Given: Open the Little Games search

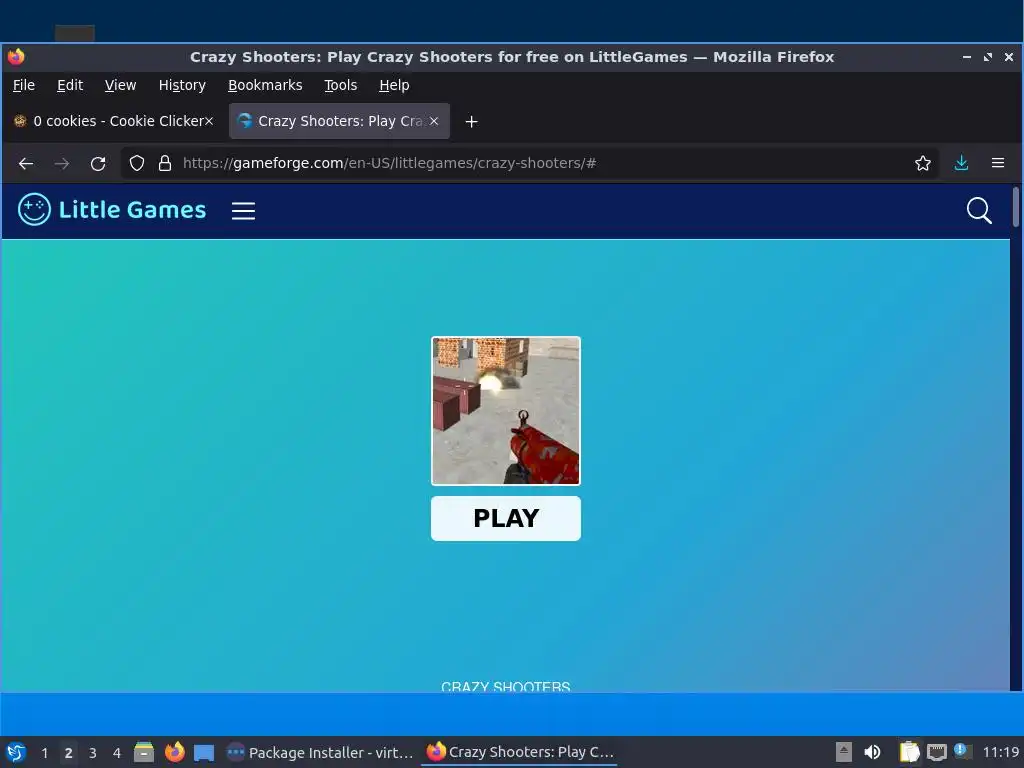Looking at the screenshot, I should tap(979, 211).
